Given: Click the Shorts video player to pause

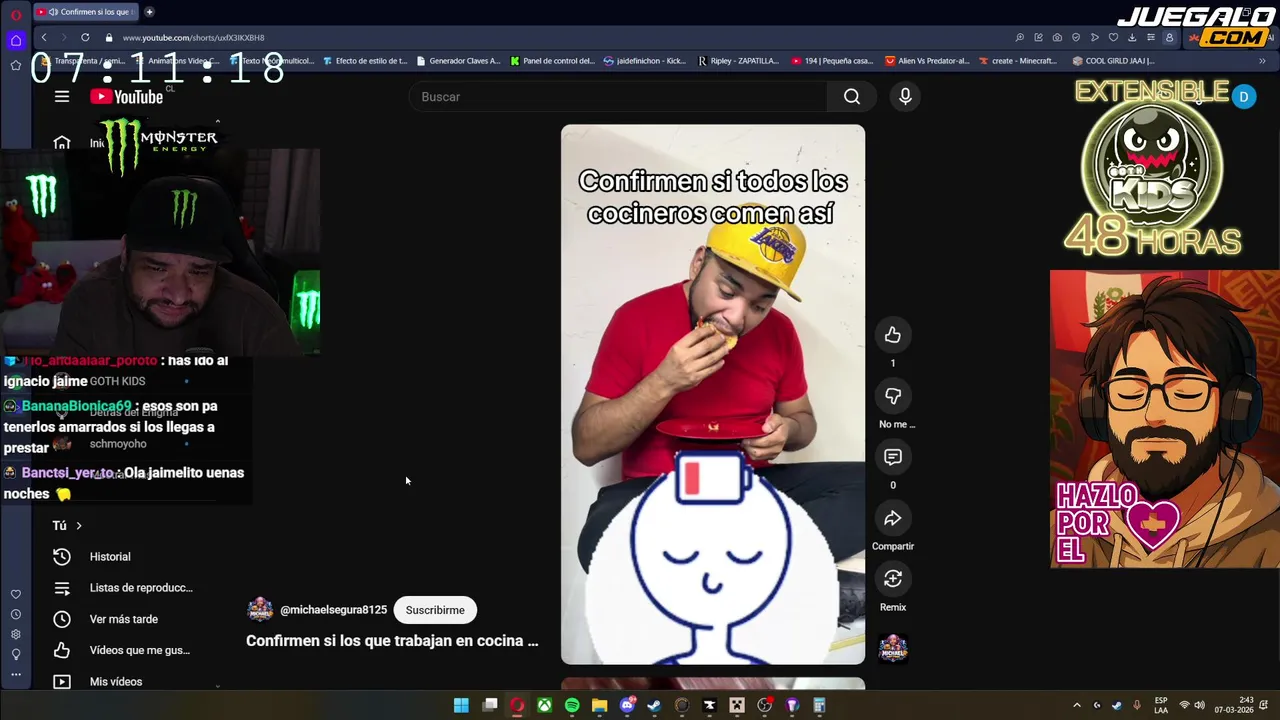Looking at the screenshot, I should [x=713, y=394].
